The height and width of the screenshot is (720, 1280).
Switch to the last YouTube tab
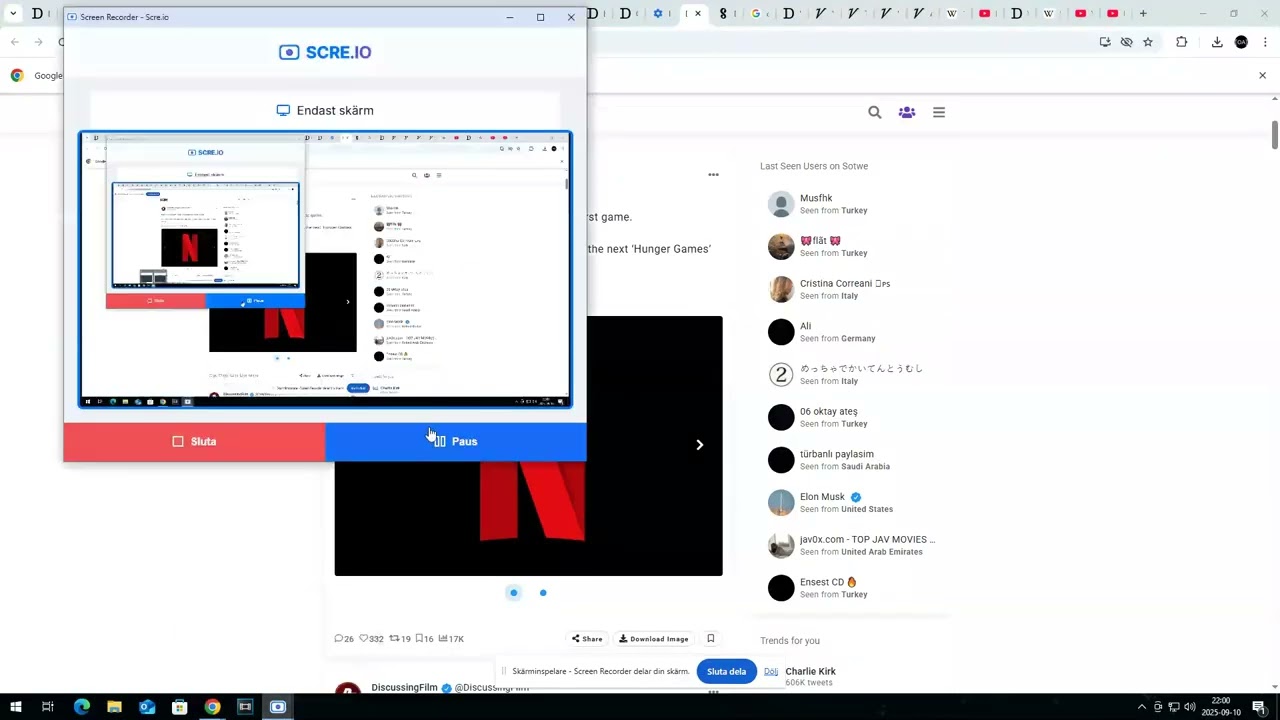coord(1112,13)
